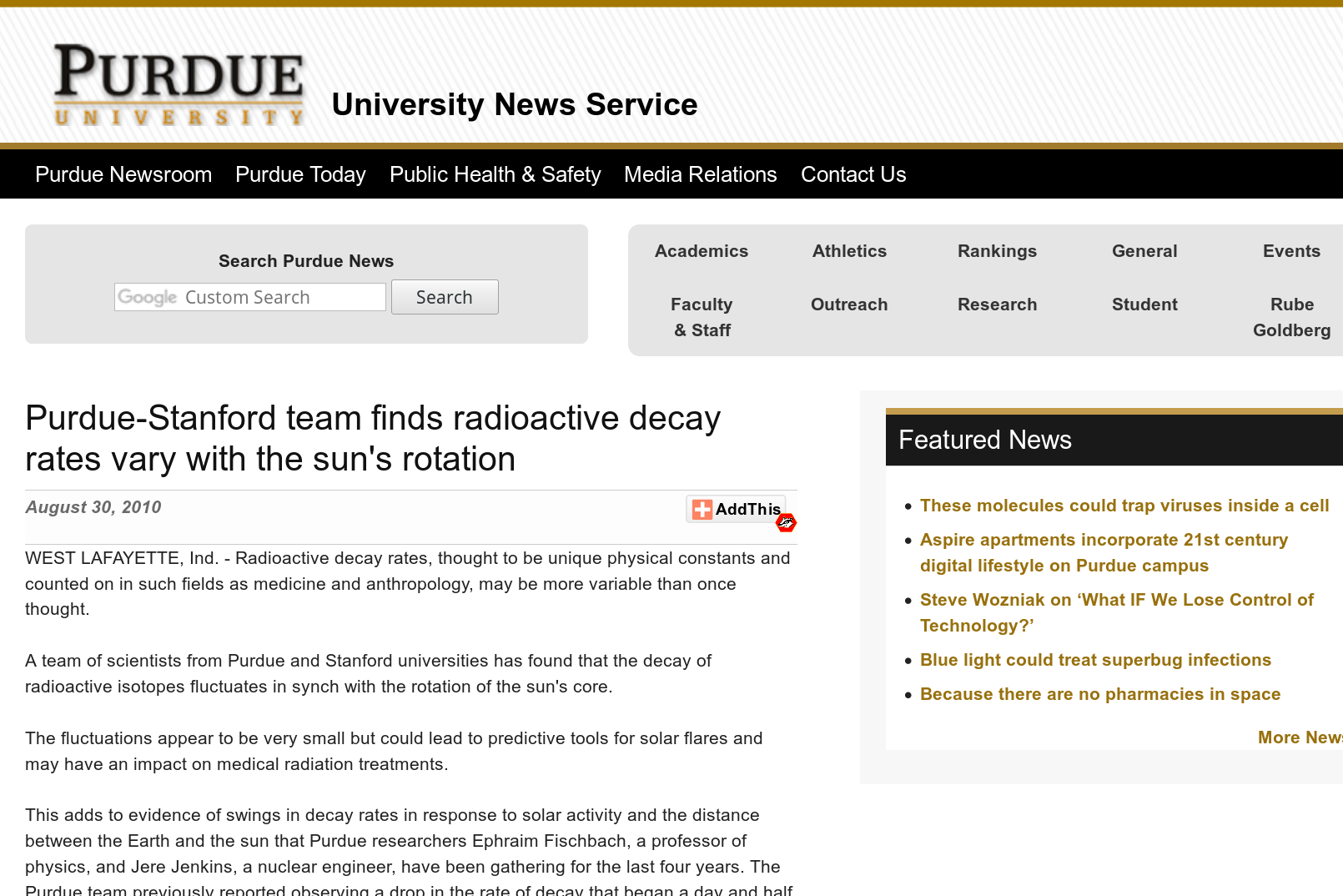Viewport: 1343px width, 896px height.
Task: Open the Student news category
Action: point(1144,305)
